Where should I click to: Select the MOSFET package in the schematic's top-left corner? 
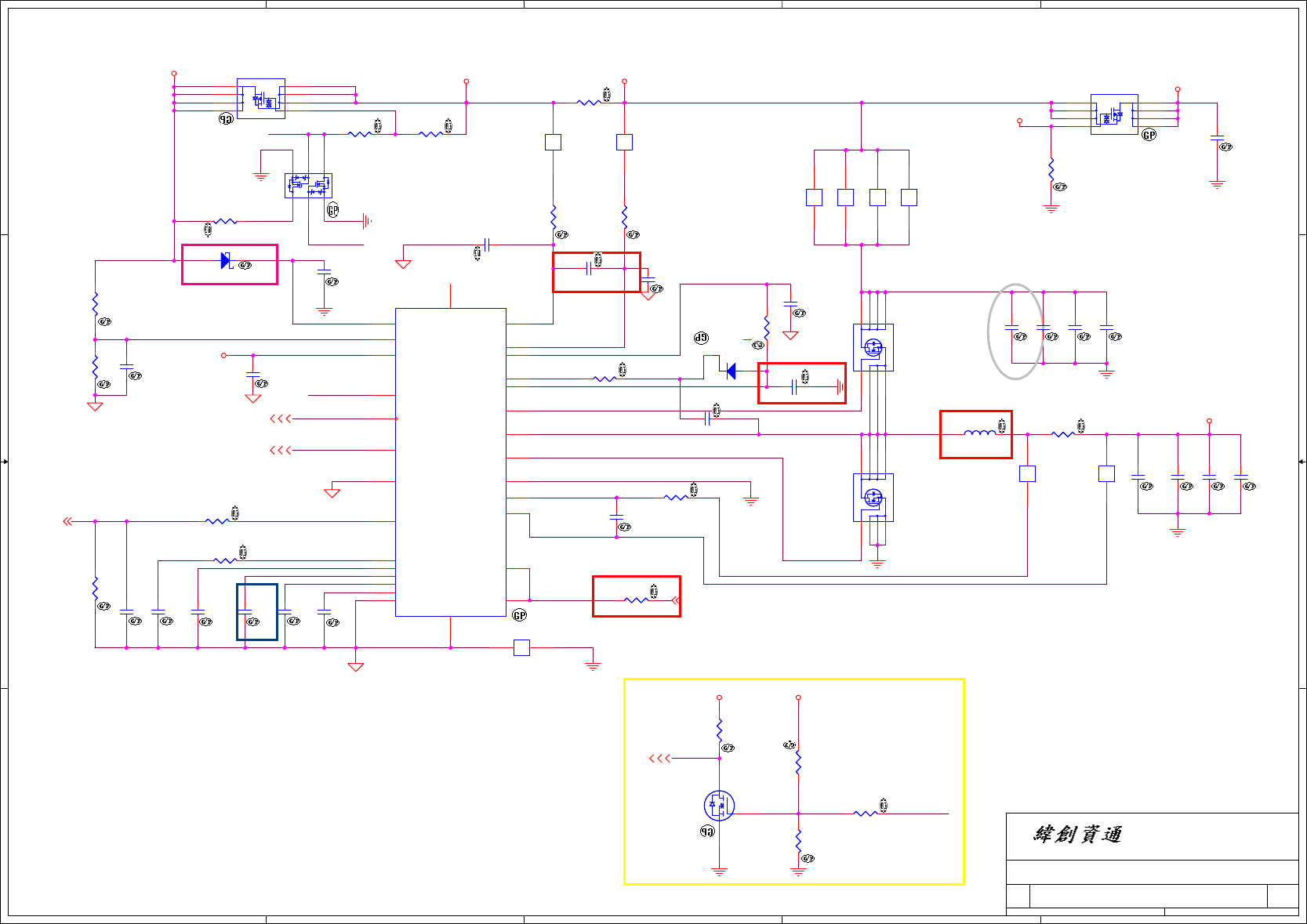(261, 99)
